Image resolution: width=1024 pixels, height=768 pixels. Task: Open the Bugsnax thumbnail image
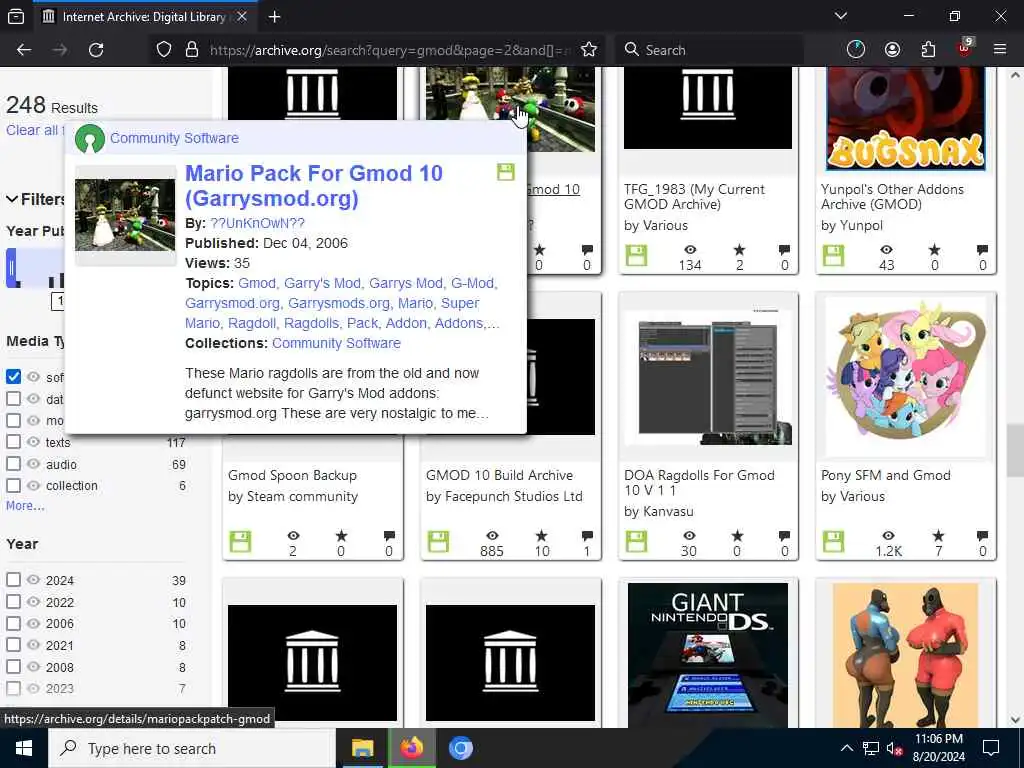[906, 118]
